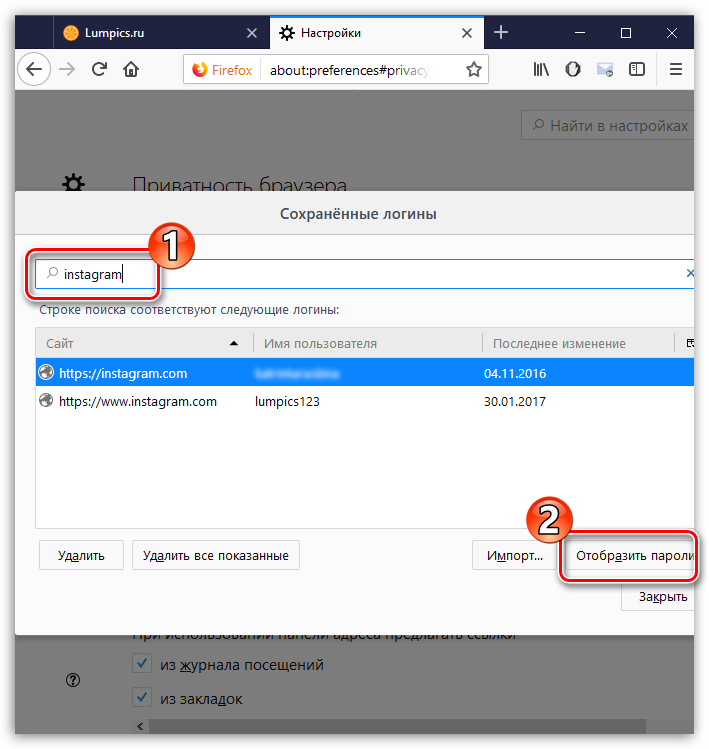Click Отобразить пароли button

[x=630, y=556]
